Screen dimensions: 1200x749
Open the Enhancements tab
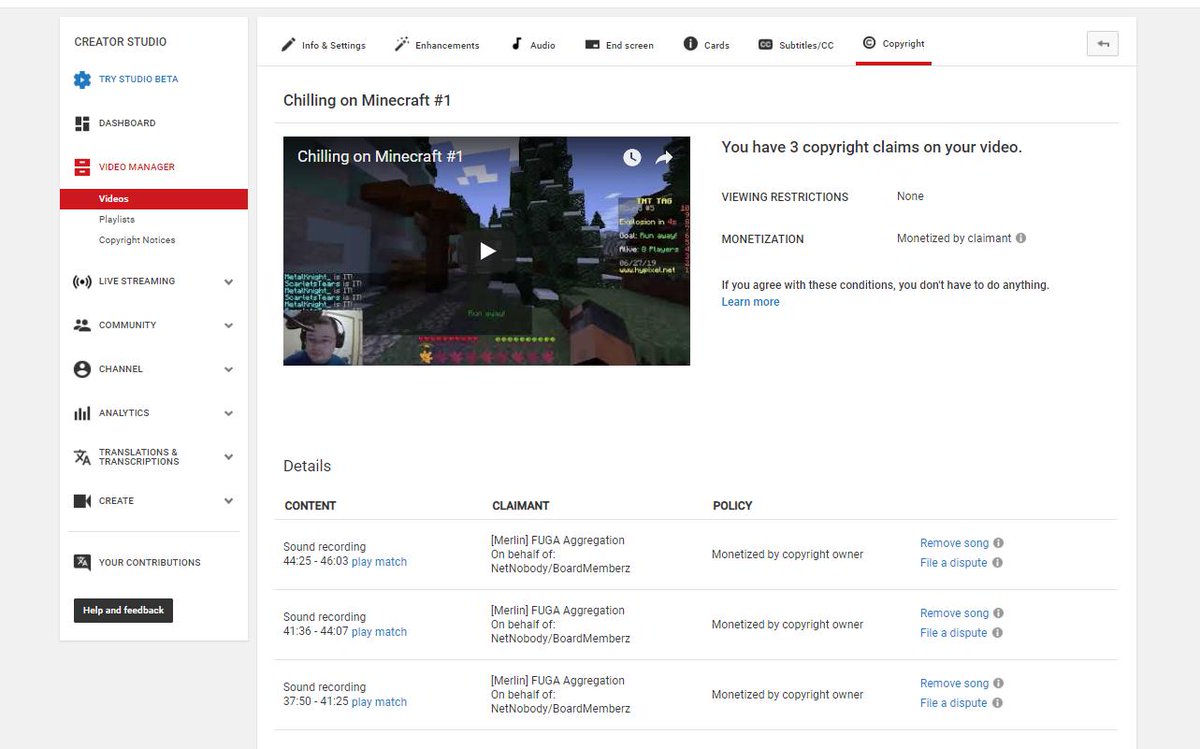pyautogui.click(x=437, y=44)
